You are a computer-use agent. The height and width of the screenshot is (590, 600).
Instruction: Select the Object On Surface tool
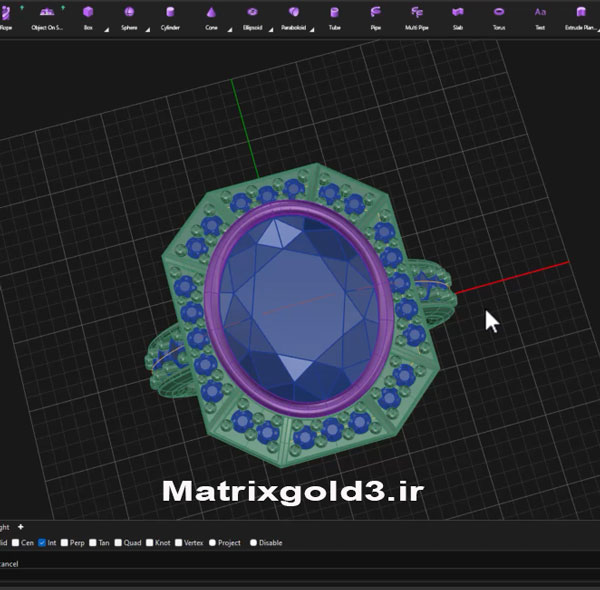pos(47,17)
